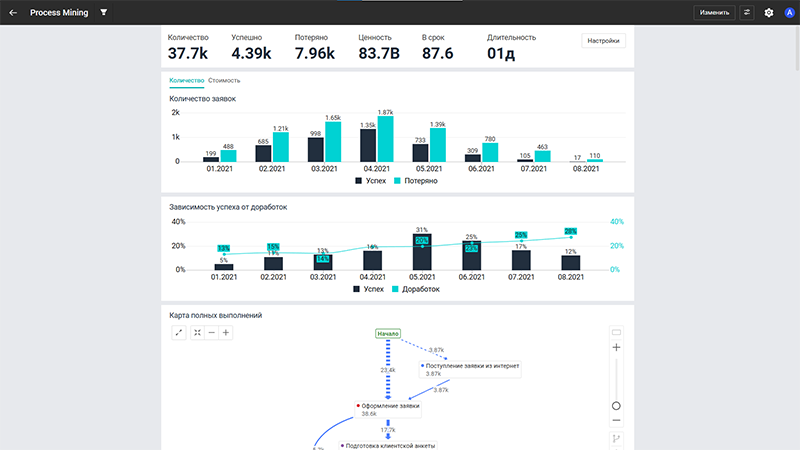The image size is (800, 450).
Task: Open the filter funnel icon
Action: pyautogui.click(x=104, y=12)
